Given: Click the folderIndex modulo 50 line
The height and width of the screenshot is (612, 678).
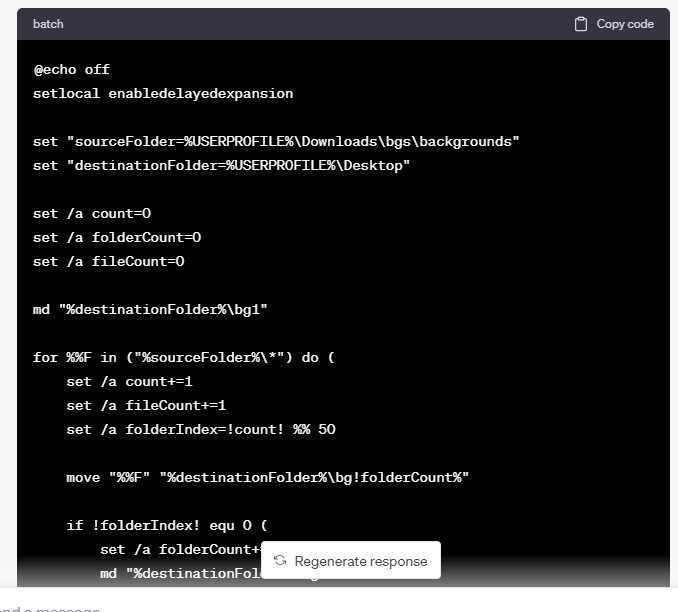Looking at the screenshot, I should pos(201,429).
